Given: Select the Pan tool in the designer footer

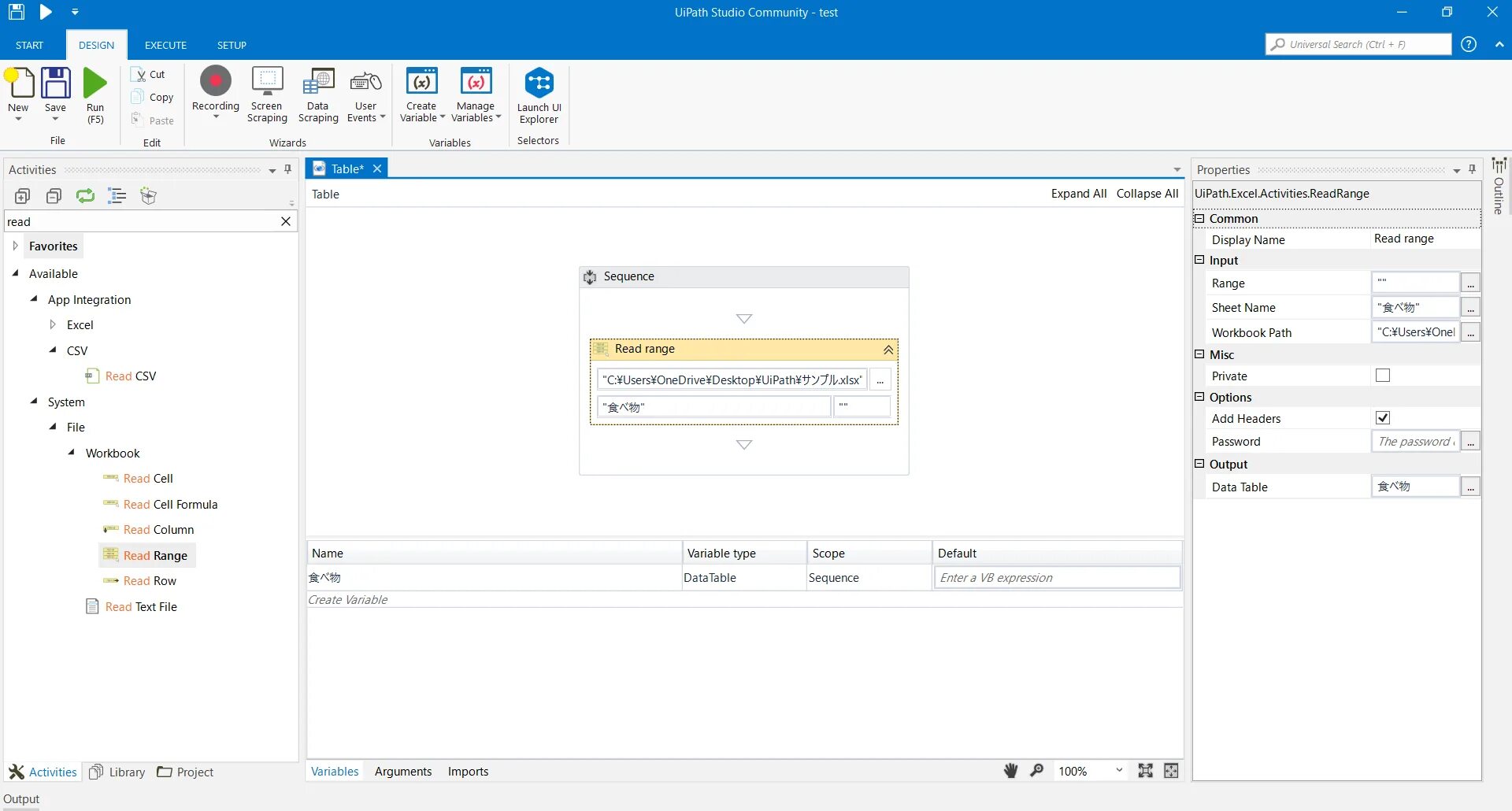Looking at the screenshot, I should point(1010,770).
